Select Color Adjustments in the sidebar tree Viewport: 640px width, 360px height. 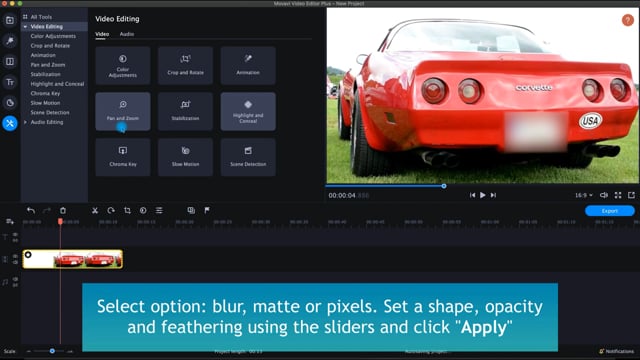pos(53,36)
